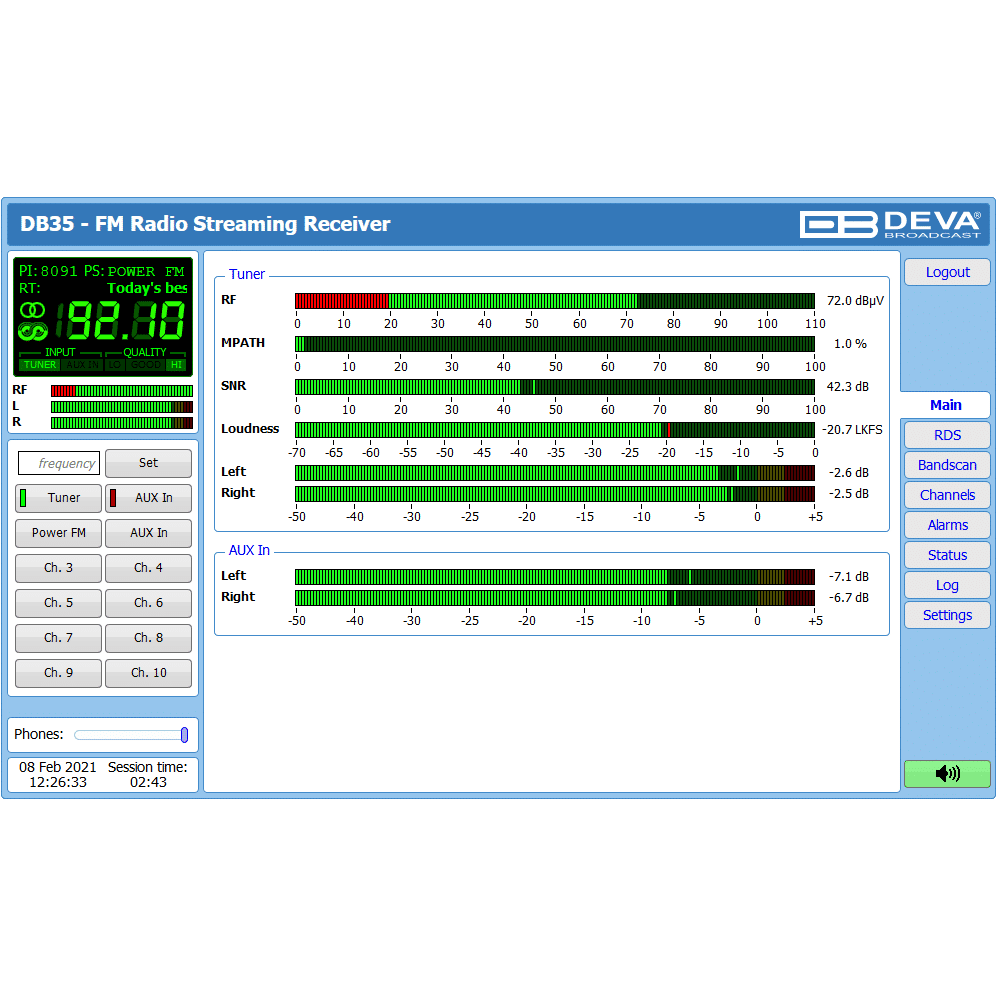Click the DEVA Broadcast logo

coord(890,224)
